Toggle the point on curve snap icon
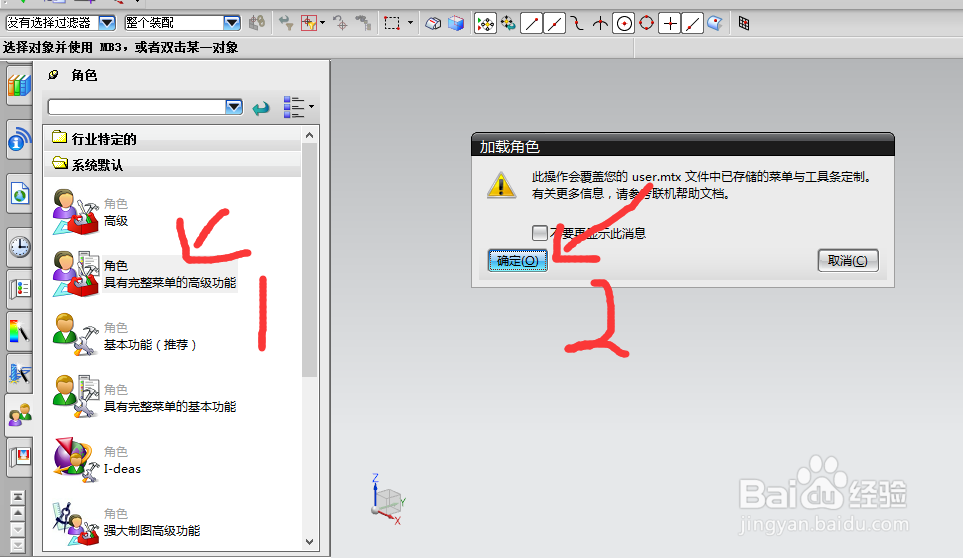 click(693, 24)
